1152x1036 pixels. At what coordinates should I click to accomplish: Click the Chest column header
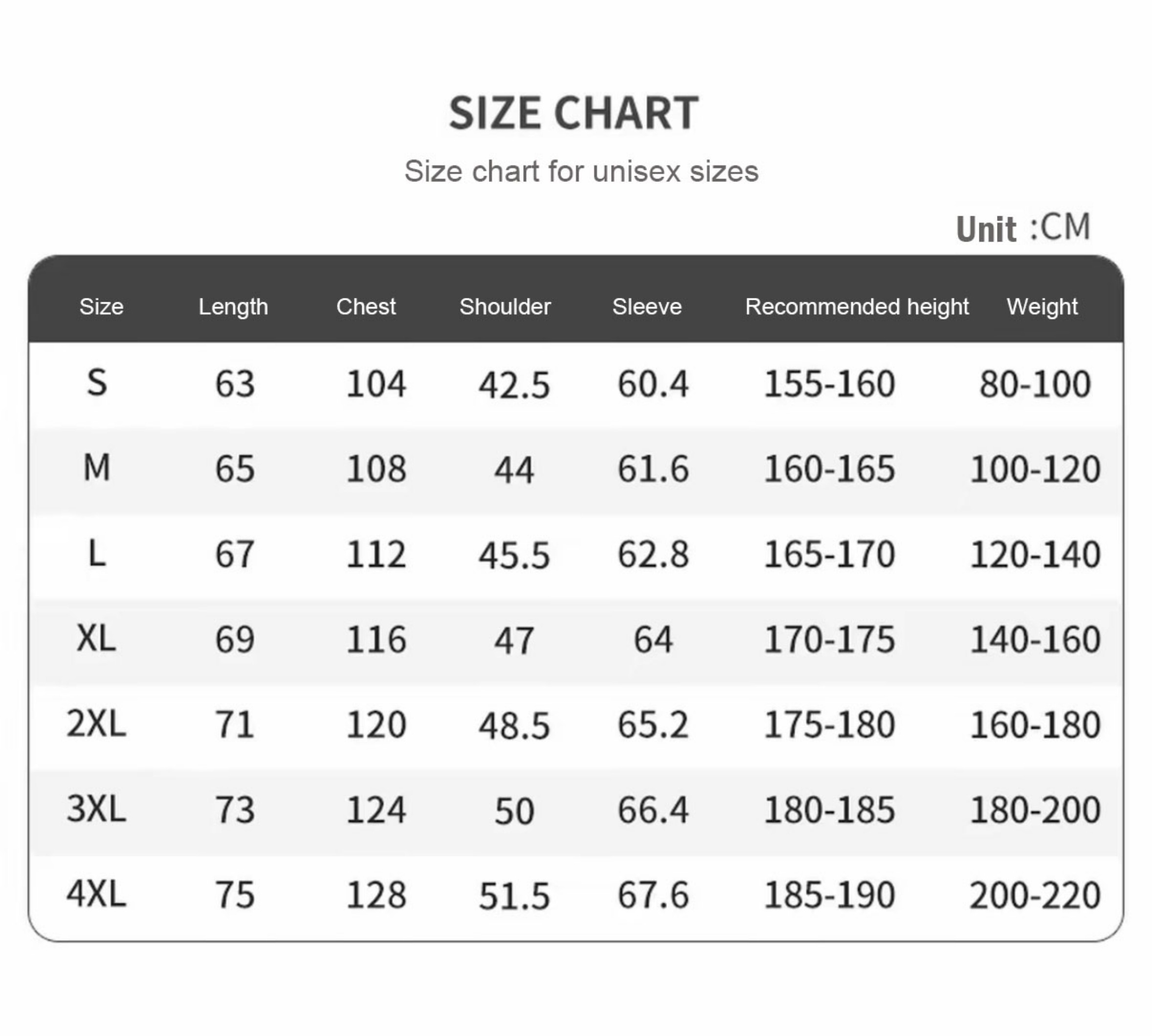pos(366,307)
